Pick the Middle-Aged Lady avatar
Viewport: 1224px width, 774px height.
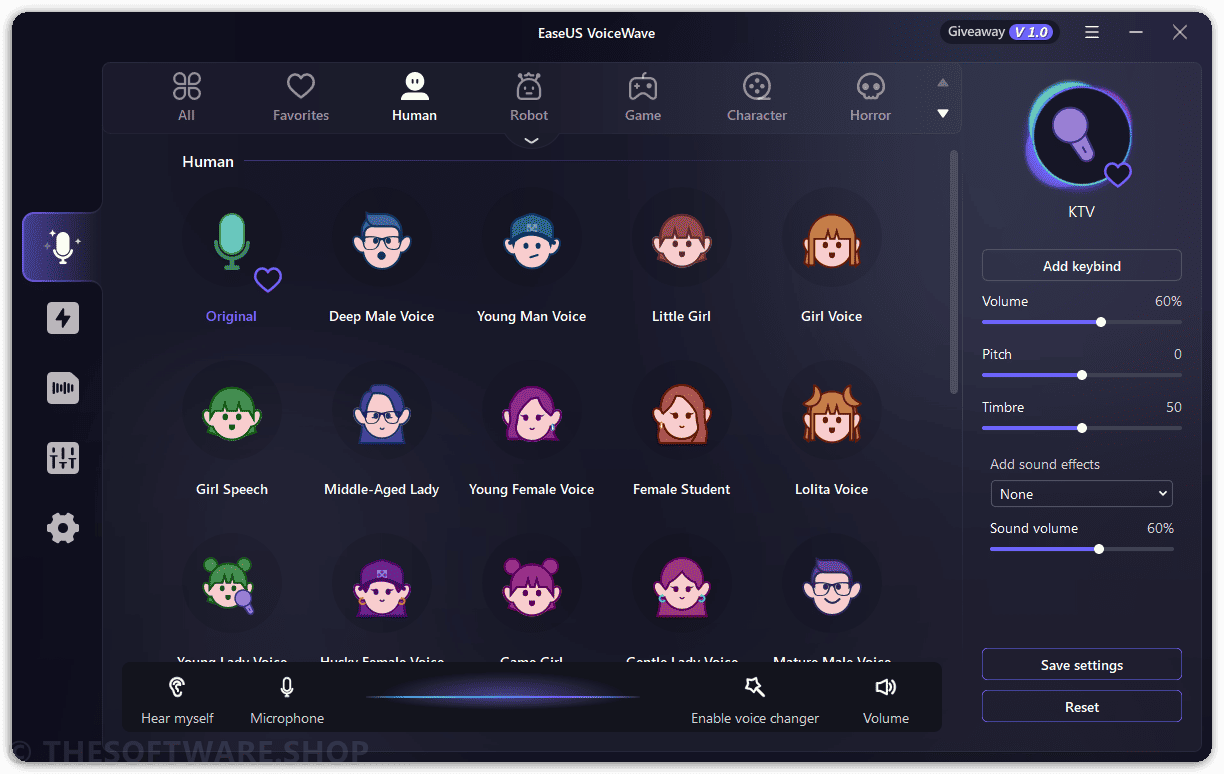pyautogui.click(x=381, y=414)
